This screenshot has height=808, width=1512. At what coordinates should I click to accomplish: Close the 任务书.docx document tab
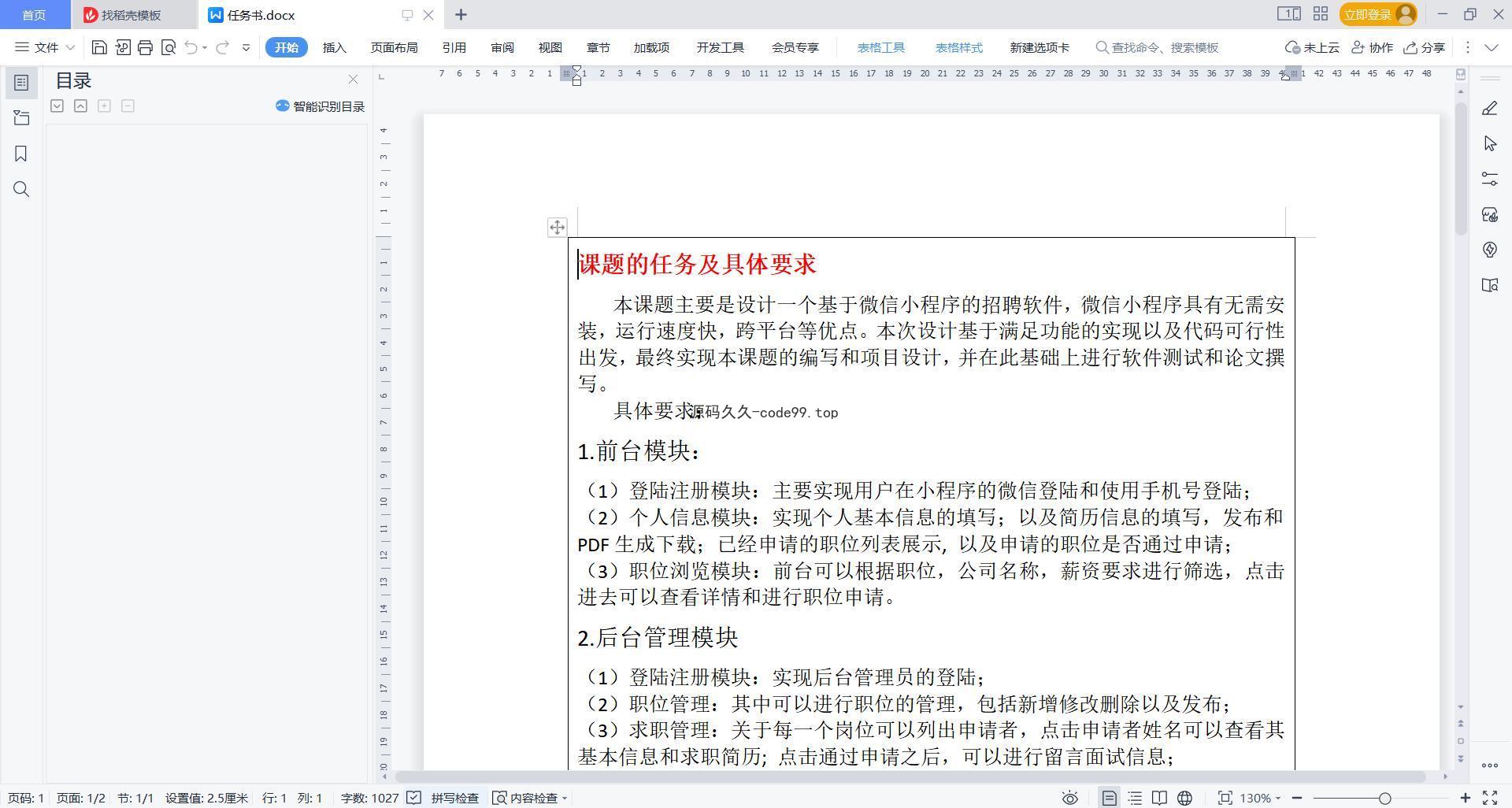[428, 14]
